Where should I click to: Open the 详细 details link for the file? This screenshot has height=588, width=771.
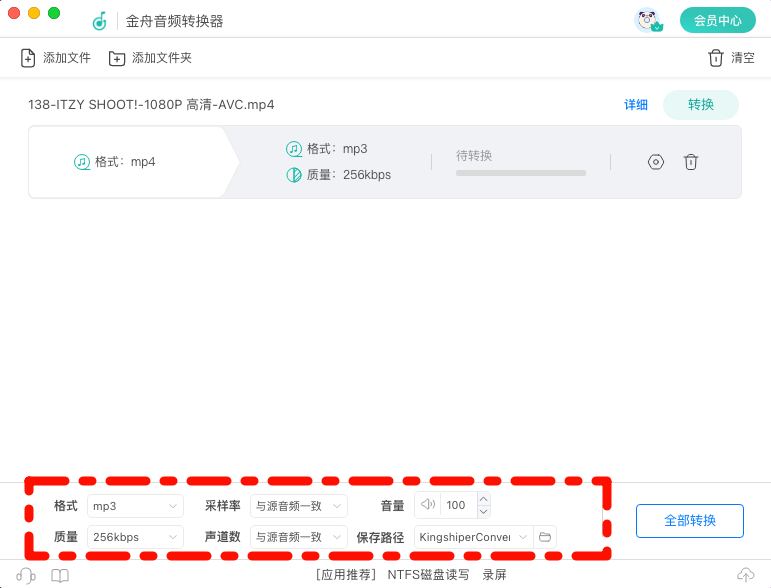pos(636,105)
